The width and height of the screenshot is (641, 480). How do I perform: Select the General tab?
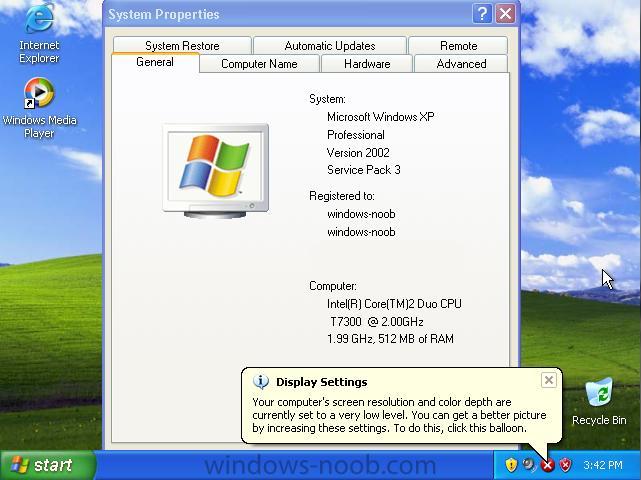155,62
